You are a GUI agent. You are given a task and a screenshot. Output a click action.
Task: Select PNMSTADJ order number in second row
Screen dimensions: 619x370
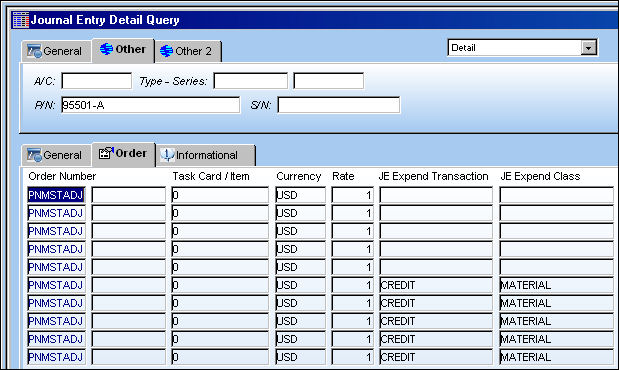(x=56, y=213)
